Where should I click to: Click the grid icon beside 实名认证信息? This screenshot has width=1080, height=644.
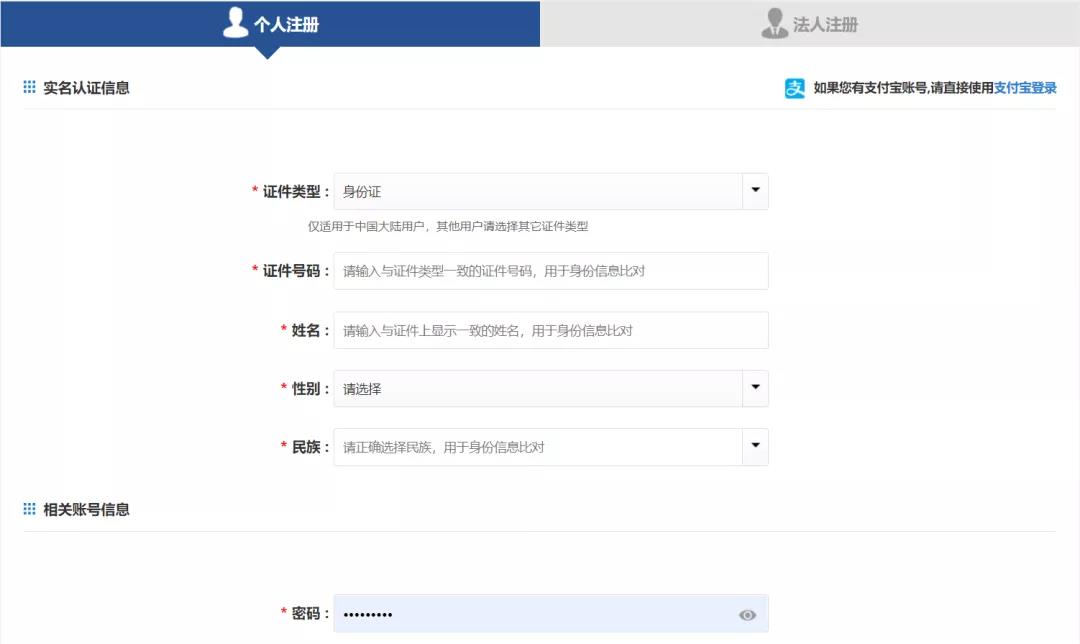[29, 88]
